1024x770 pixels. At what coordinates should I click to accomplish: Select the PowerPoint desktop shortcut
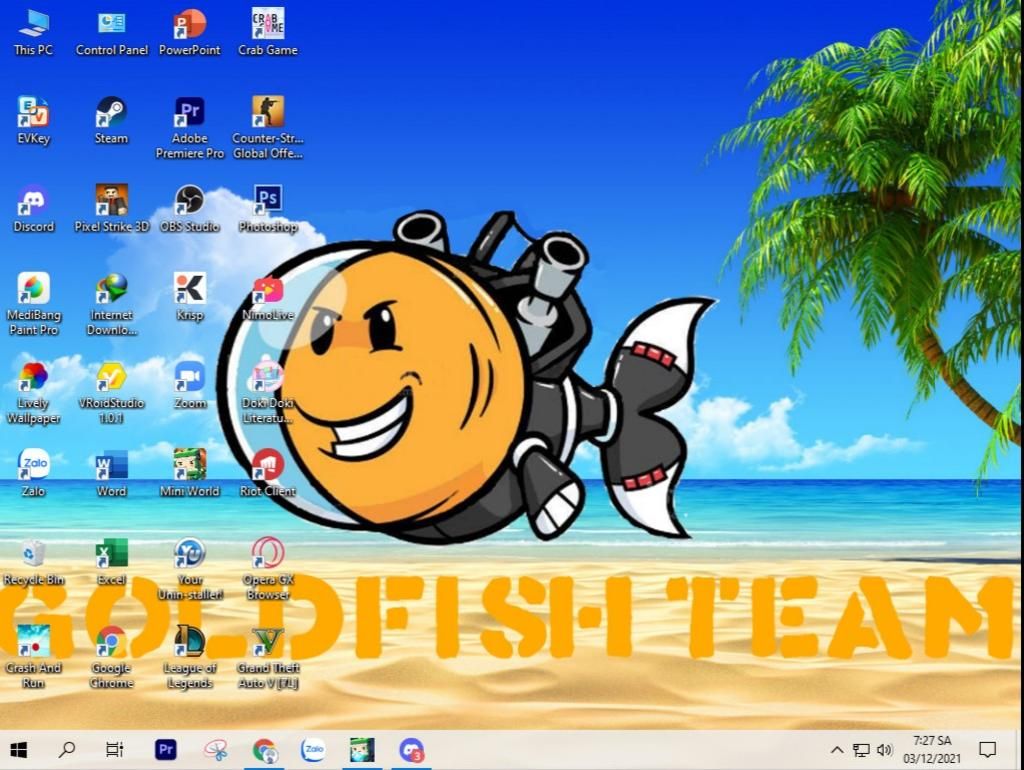[x=189, y=32]
